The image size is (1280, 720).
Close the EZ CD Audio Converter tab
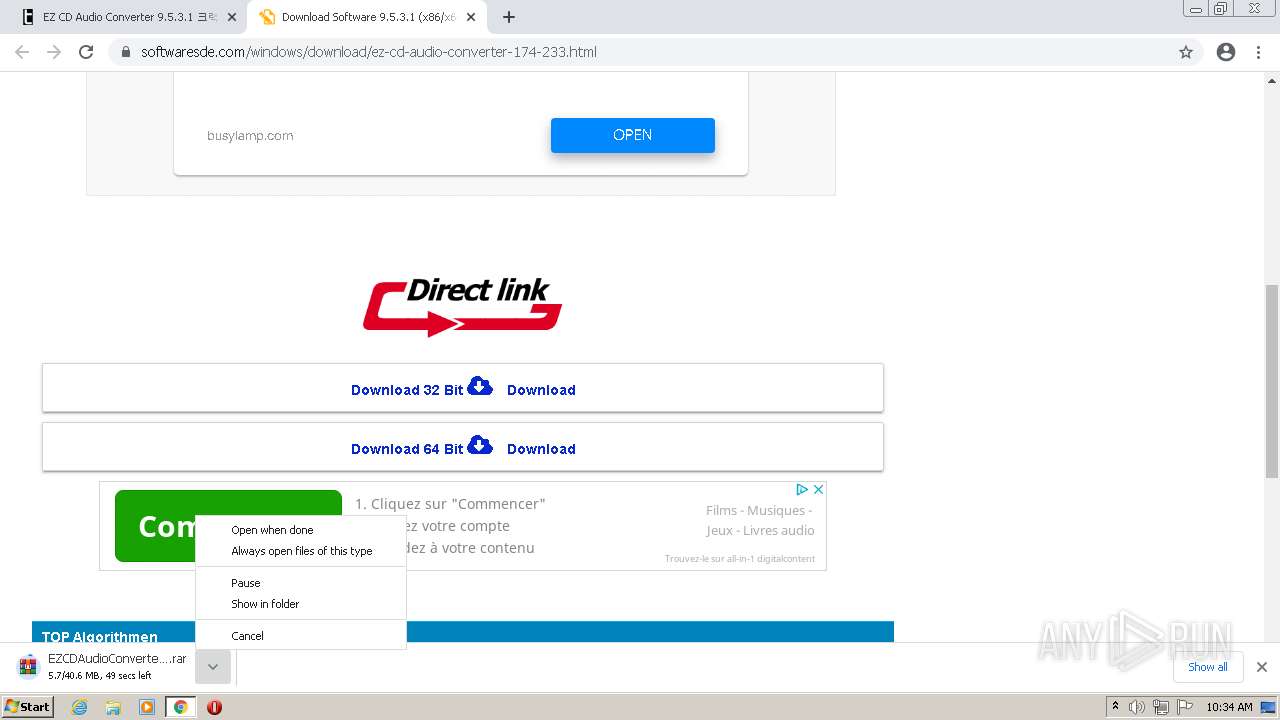(232, 17)
